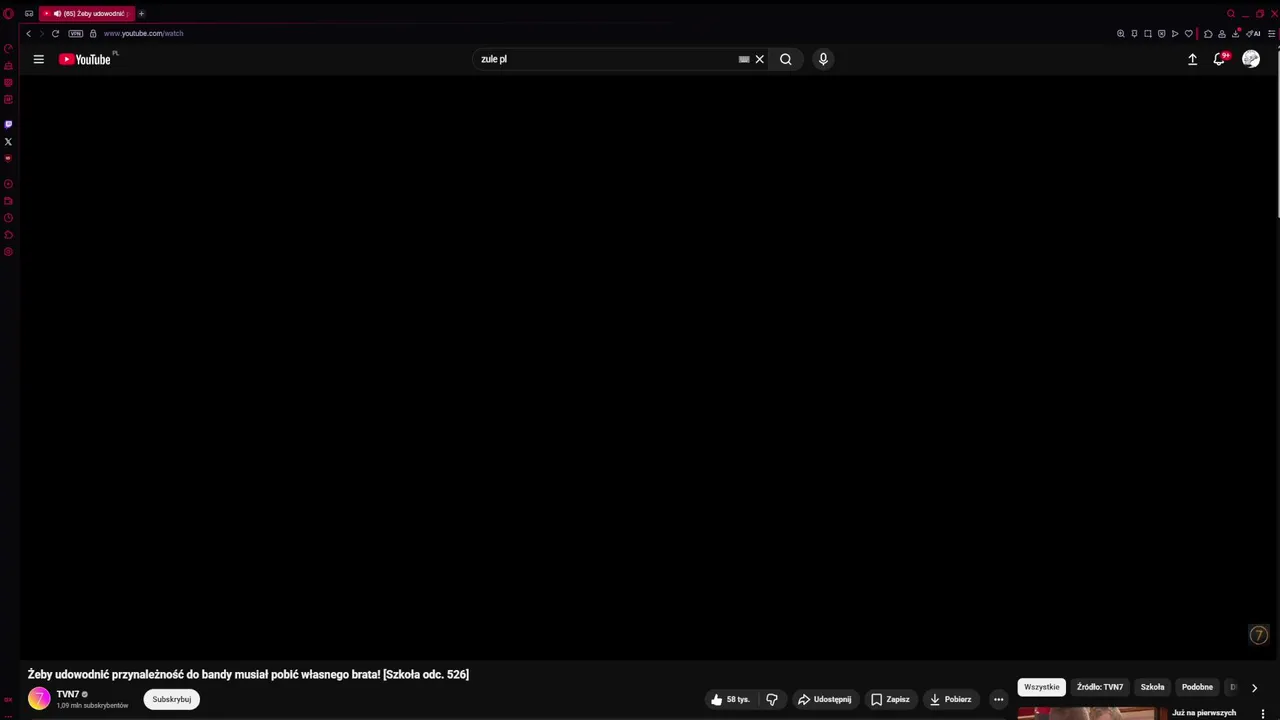
Task: Click the YouTube upload arrow icon
Action: coord(1192,59)
